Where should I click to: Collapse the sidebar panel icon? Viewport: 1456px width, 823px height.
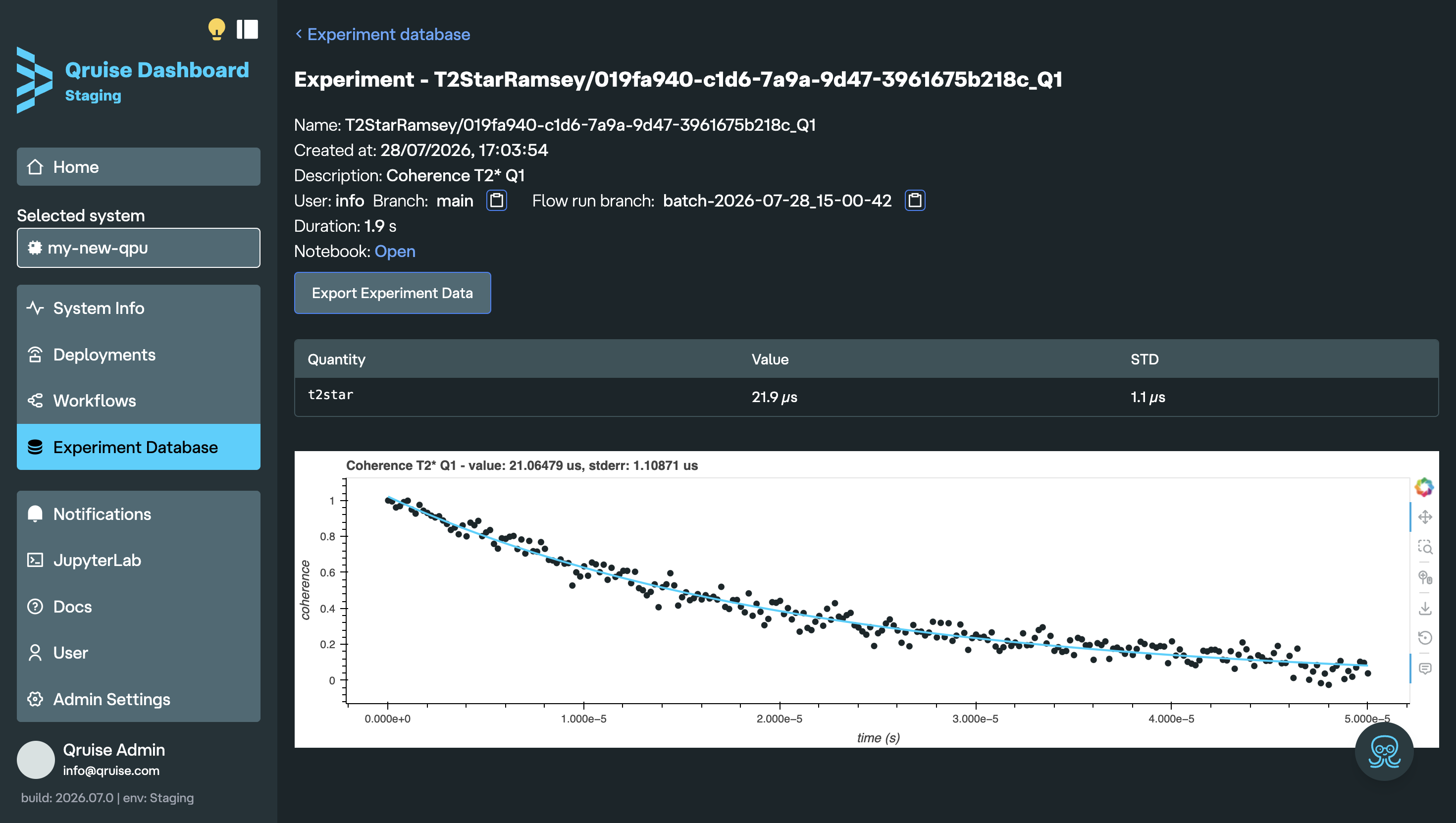click(x=247, y=29)
